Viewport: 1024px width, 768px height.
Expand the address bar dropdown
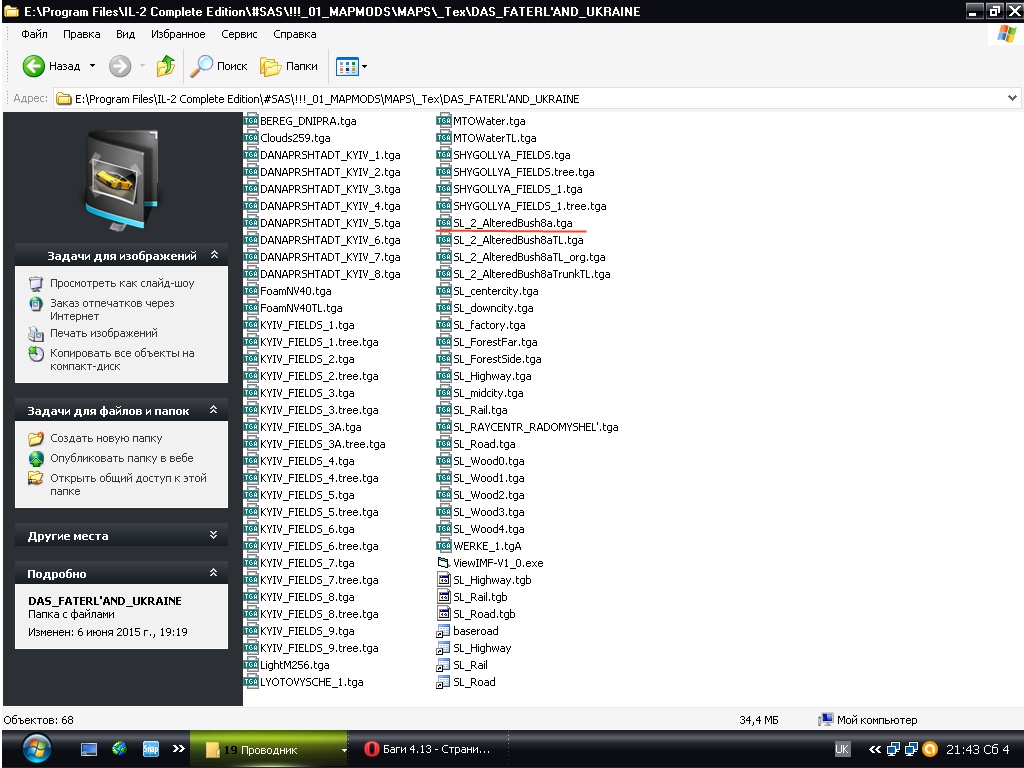tap(1012, 99)
